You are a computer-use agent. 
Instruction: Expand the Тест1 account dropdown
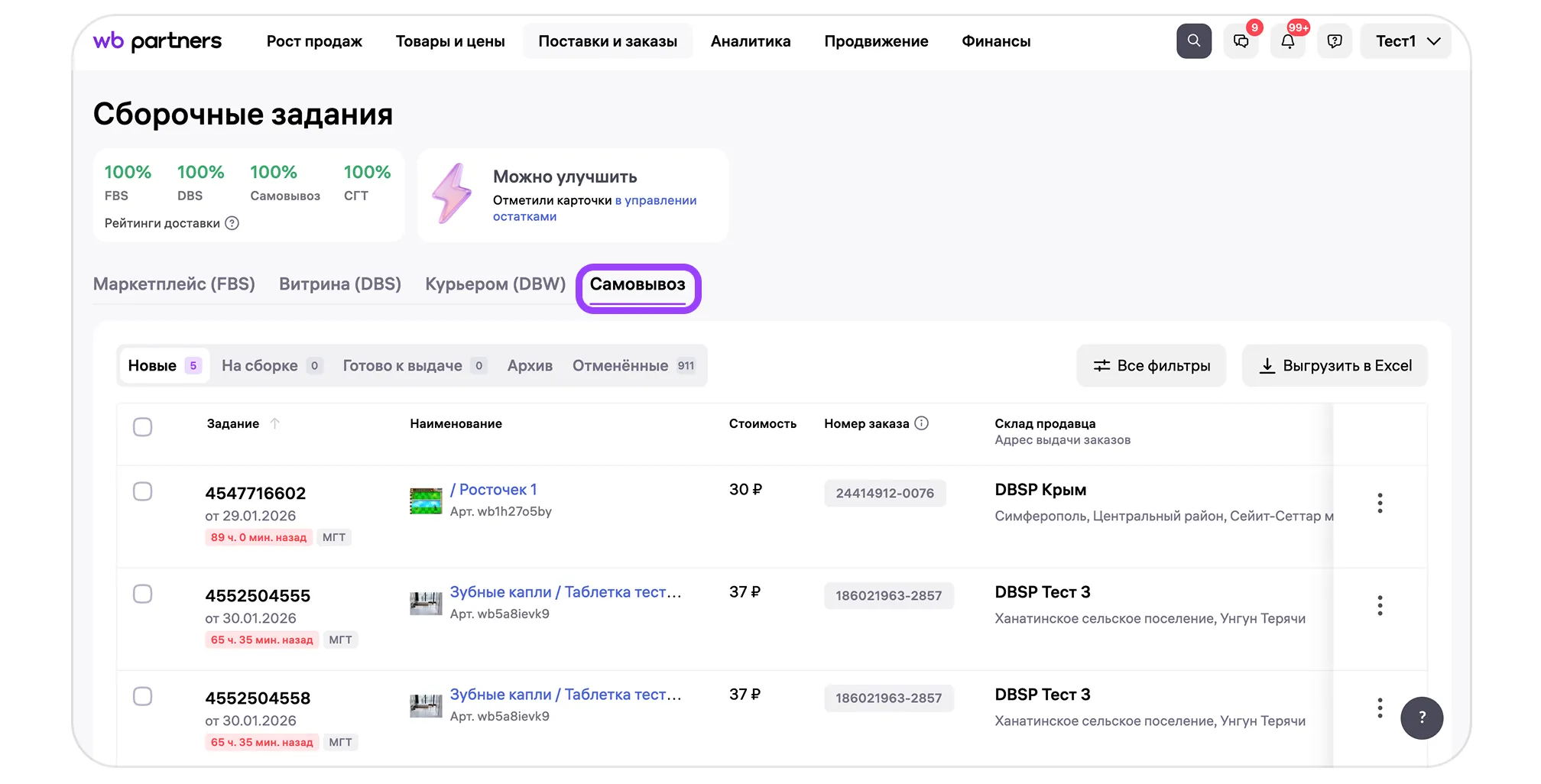point(1406,41)
